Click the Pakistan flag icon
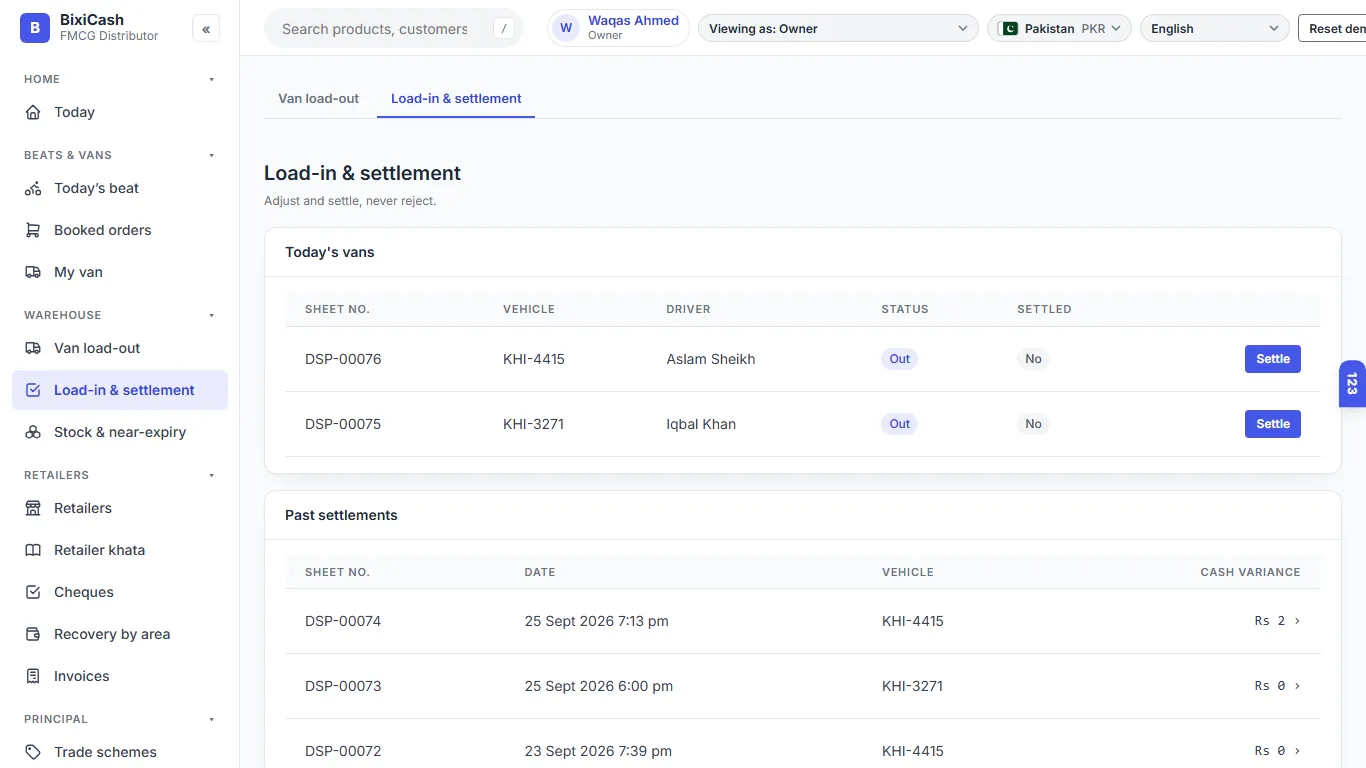 pos(1008,29)
